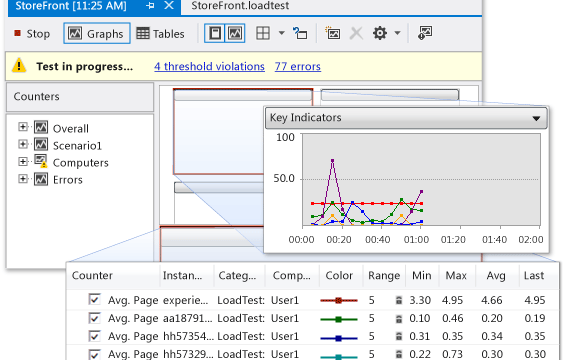Image resolution: width=564 pixels, height=360 pixels.
Task: Click lock icon in aa18791... row
Action: [399, 318]
